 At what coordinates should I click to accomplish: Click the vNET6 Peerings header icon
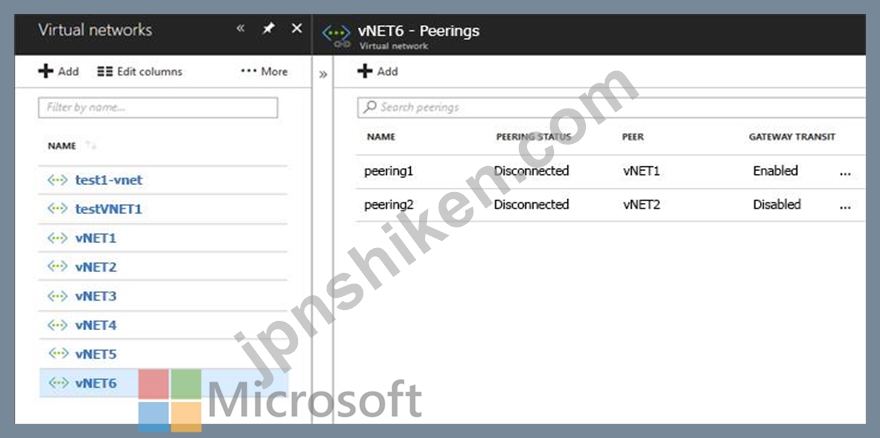pos(336,35)
